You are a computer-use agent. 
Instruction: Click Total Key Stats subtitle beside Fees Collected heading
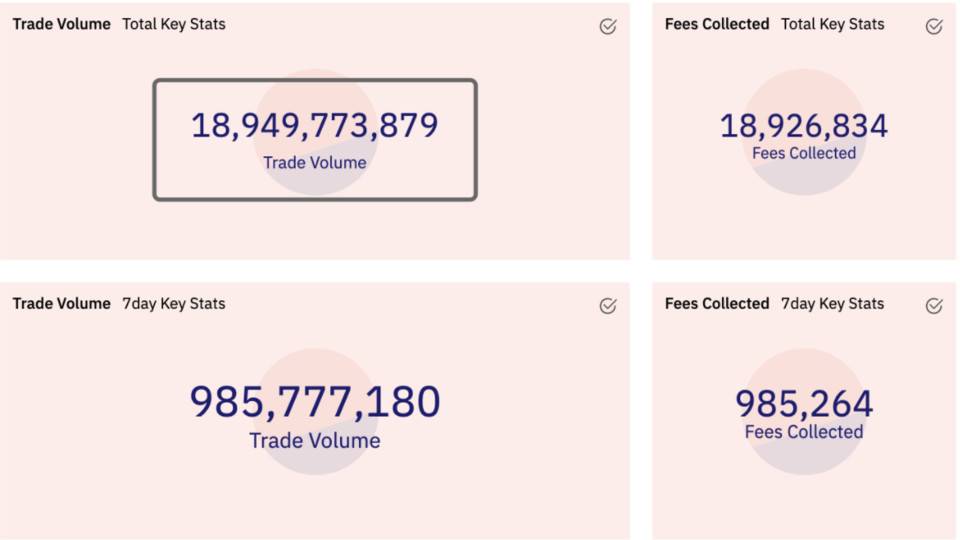[833, 24]
